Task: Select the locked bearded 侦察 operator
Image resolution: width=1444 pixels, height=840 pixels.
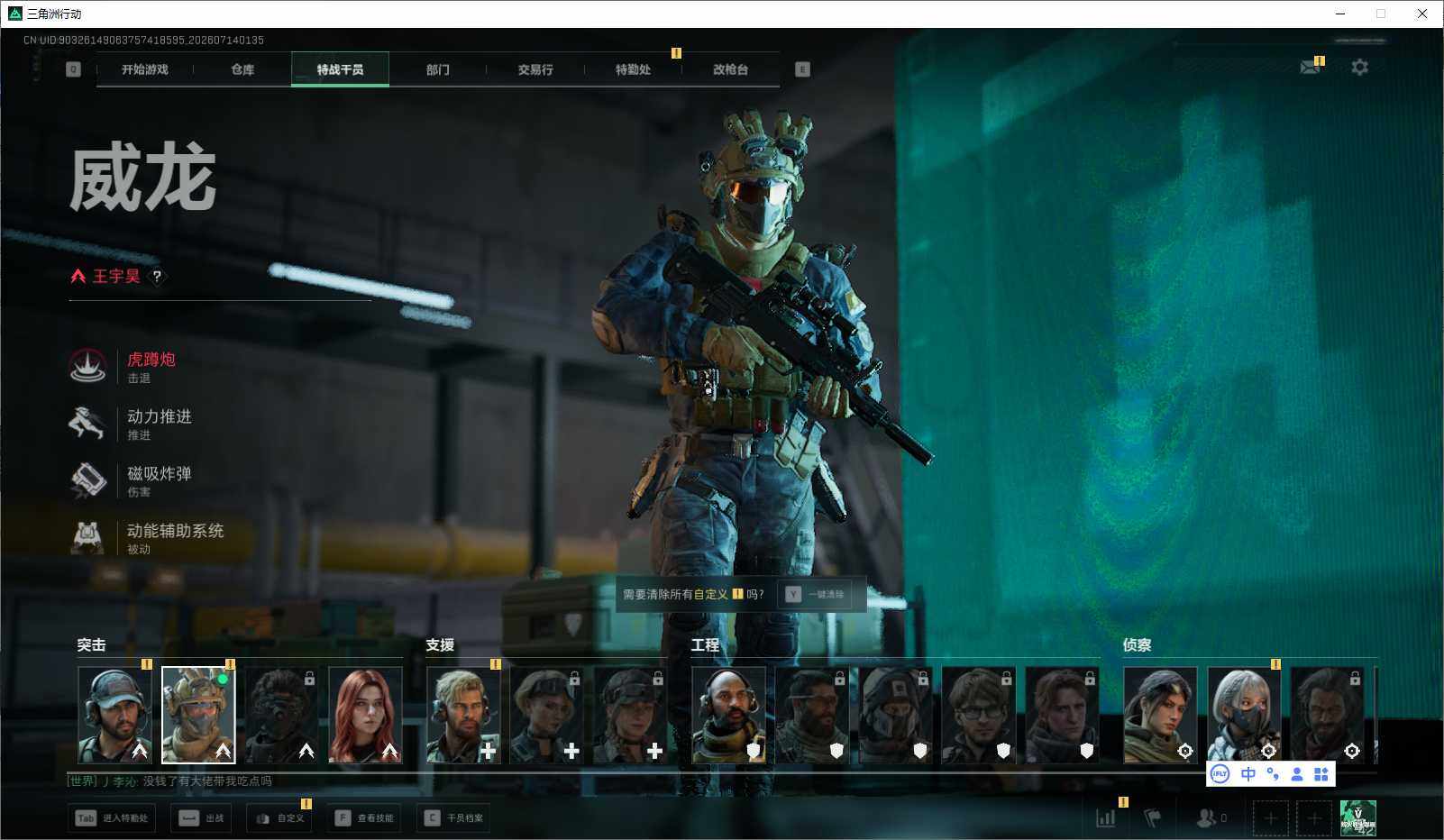Action: tap(1328, 715)
